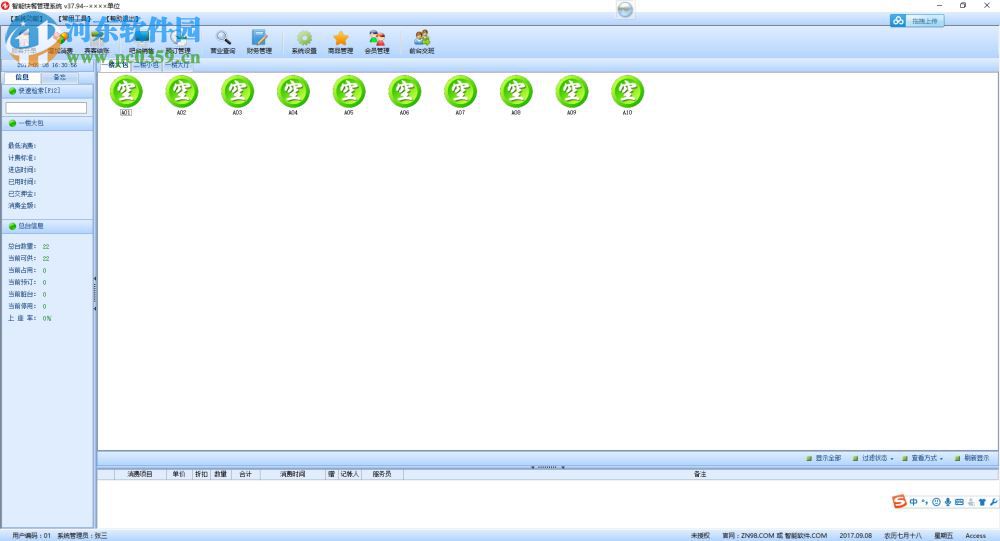
Task: Switch to the 一楼大包 room tab
Action: [x=115, y=65]
